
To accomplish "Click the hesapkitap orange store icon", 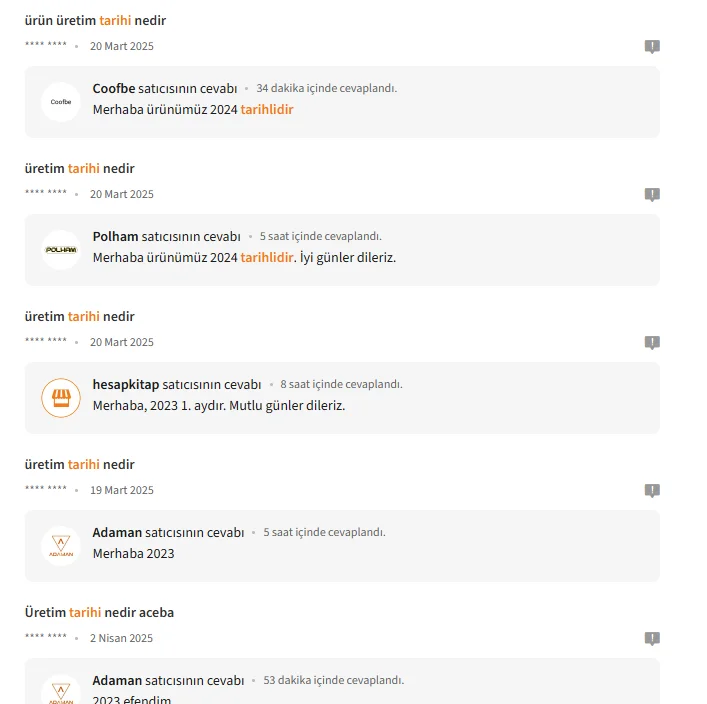I will tap(61, 398).
